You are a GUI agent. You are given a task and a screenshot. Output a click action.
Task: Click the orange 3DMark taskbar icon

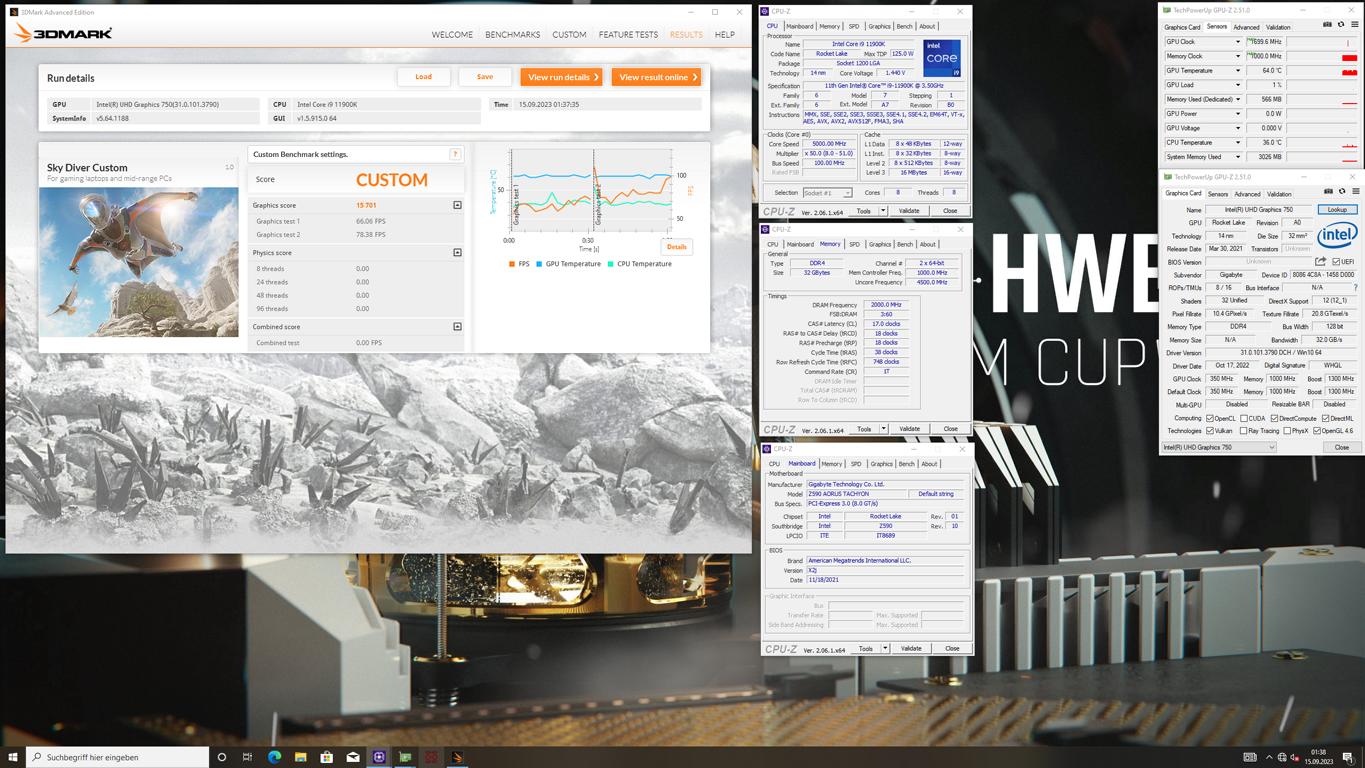point(457,757)
